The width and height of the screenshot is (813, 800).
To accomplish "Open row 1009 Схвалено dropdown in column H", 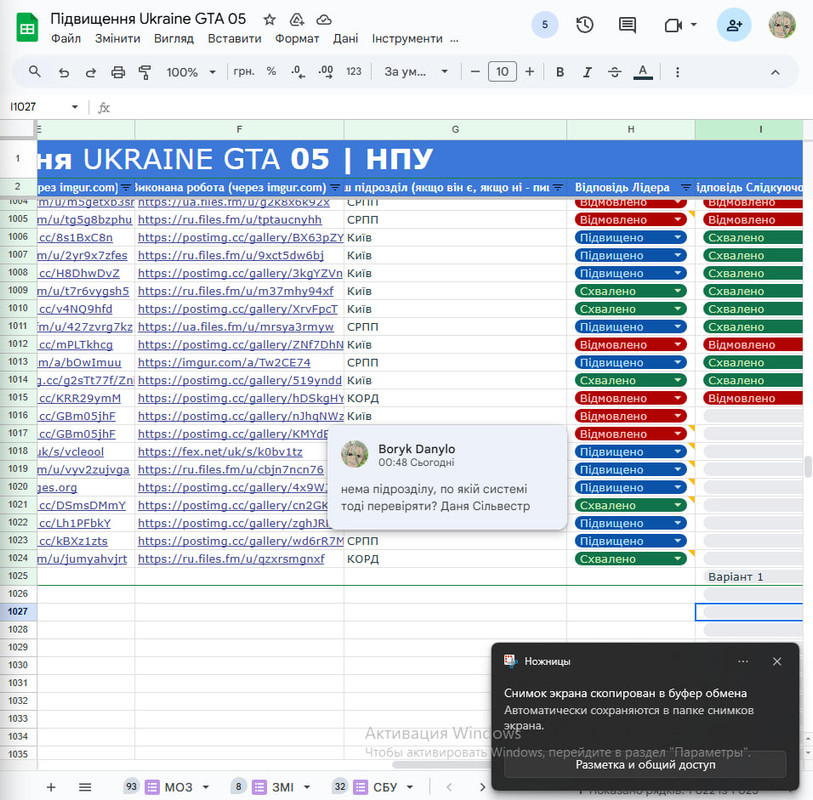I will 678,291.
